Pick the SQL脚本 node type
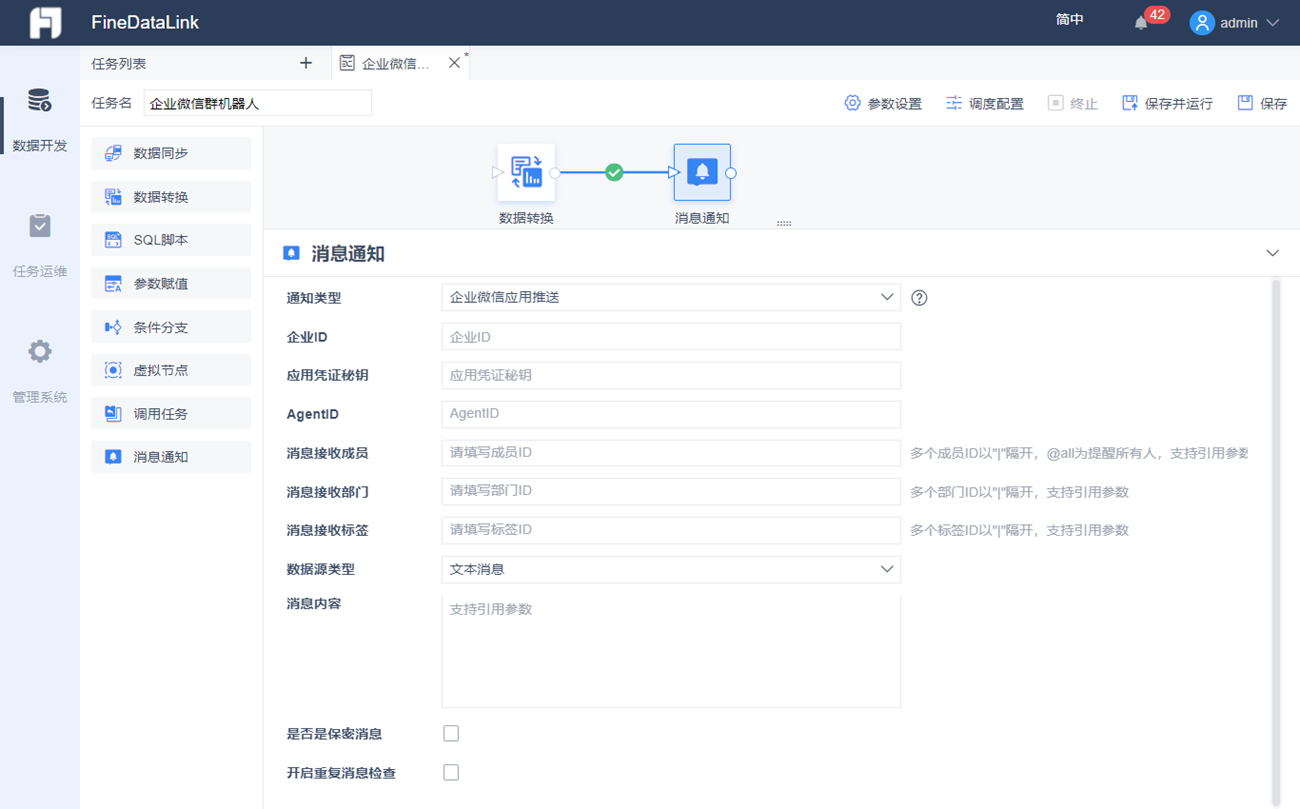This screenshot has width=1300, height=809. (171, 240)
